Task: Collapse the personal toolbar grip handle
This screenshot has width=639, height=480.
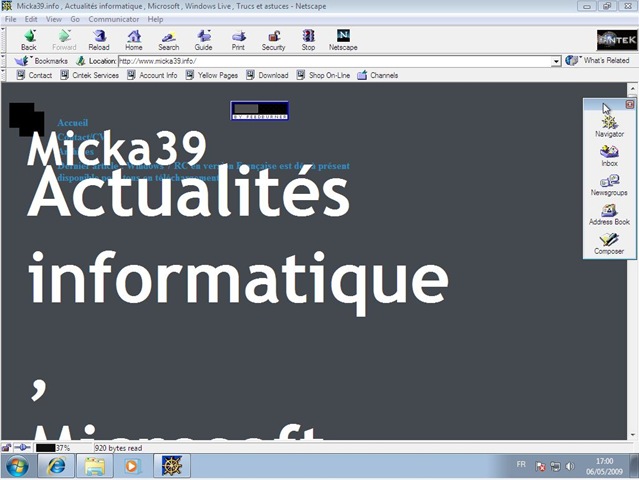Action: click(x=3, y=75)
